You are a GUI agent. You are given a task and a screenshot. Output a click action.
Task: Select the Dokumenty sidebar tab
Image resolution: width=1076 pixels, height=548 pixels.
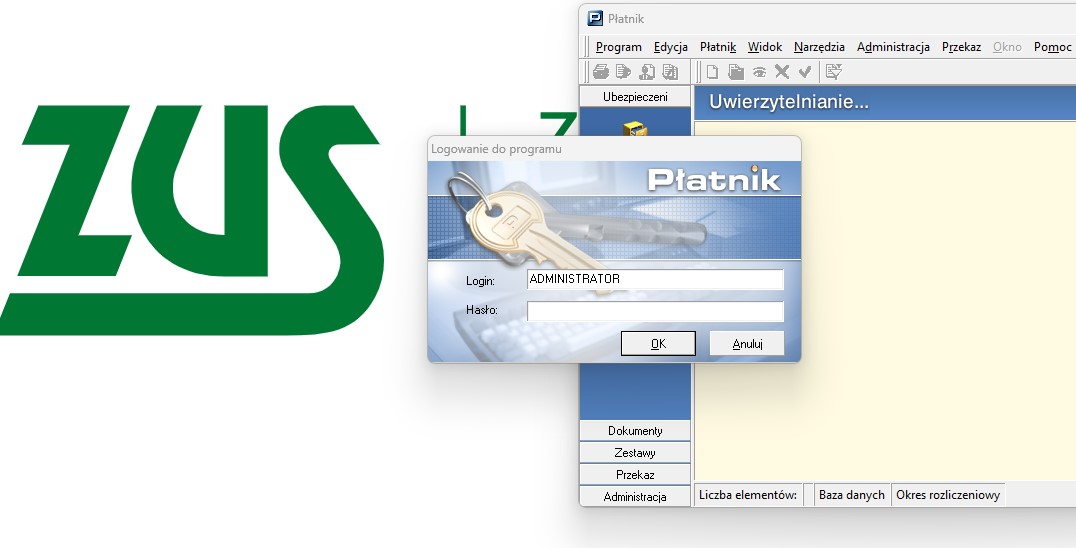point(635,431)
